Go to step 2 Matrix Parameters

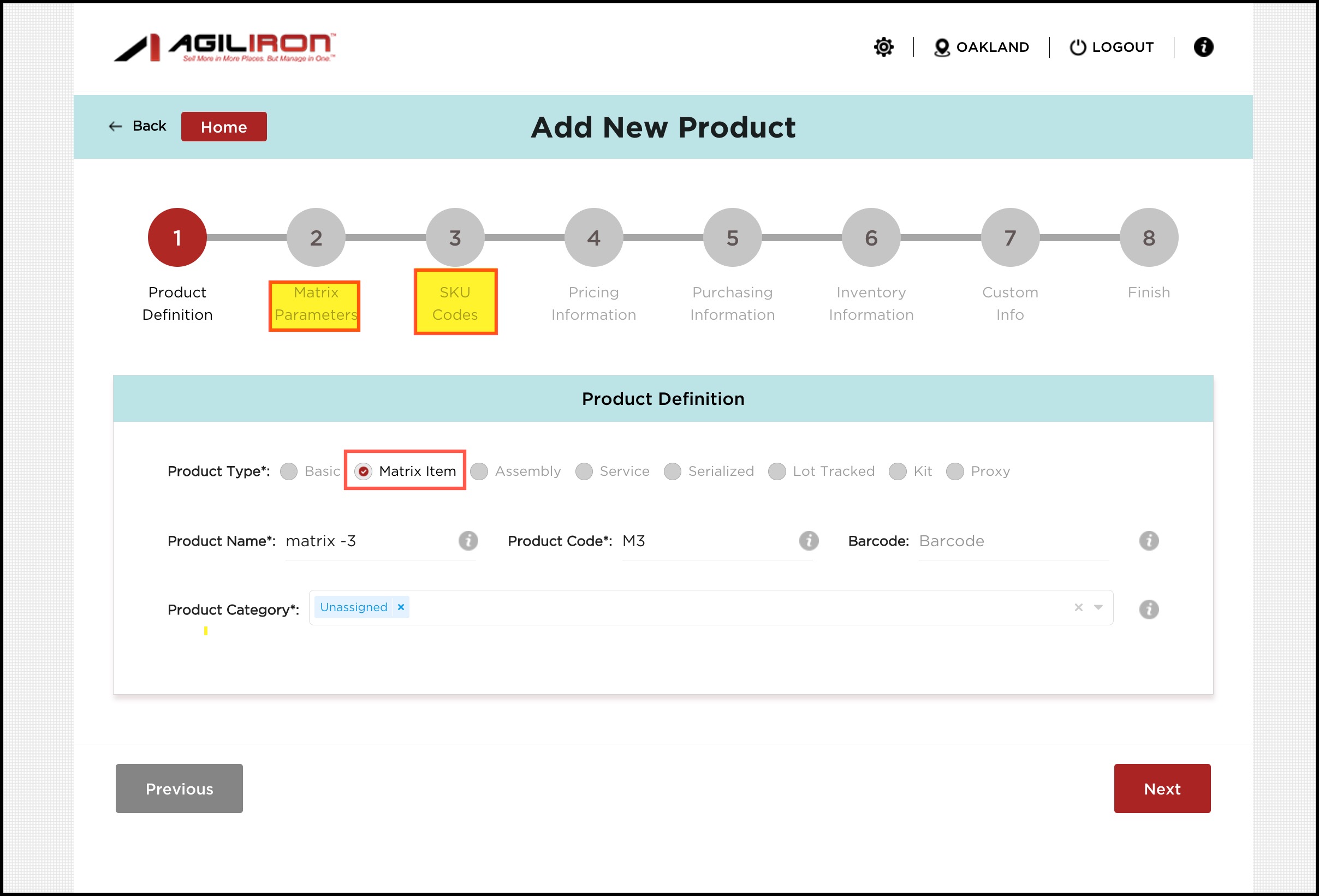click(316, 237)
